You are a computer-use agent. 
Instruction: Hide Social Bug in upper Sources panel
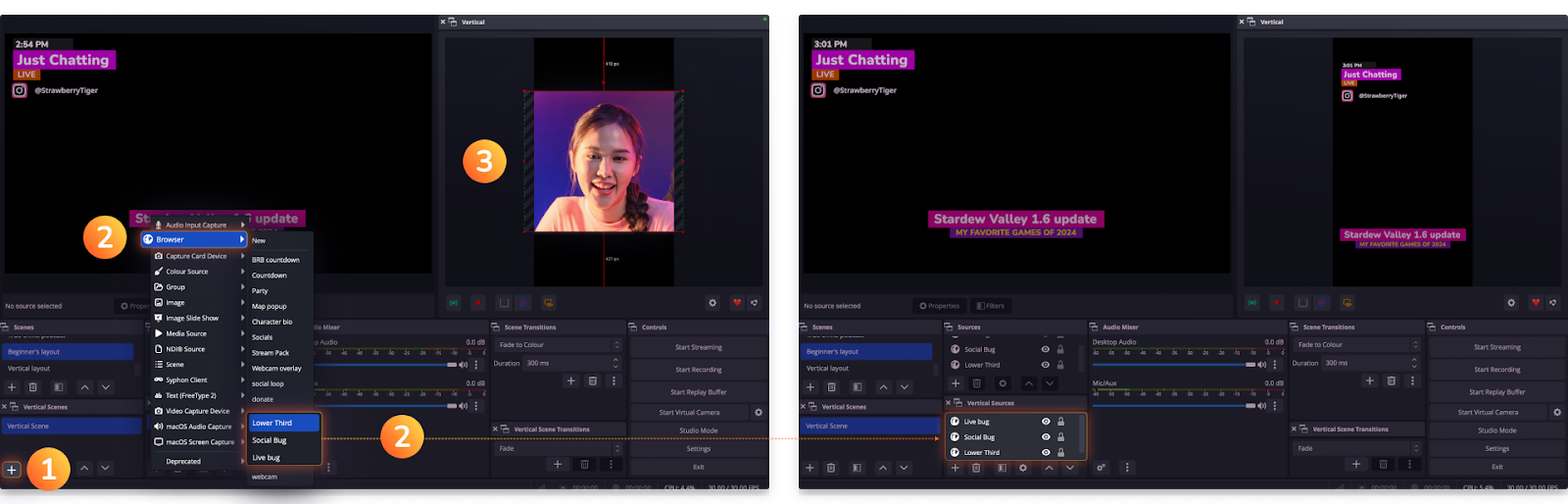(1046, 349)
